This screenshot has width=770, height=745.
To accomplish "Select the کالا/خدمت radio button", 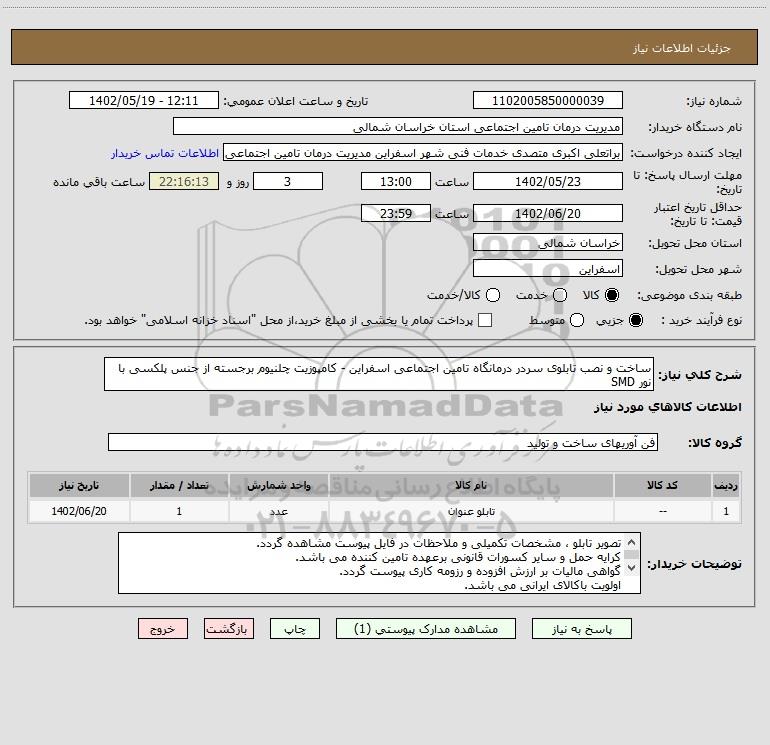I will click(493, 295).
